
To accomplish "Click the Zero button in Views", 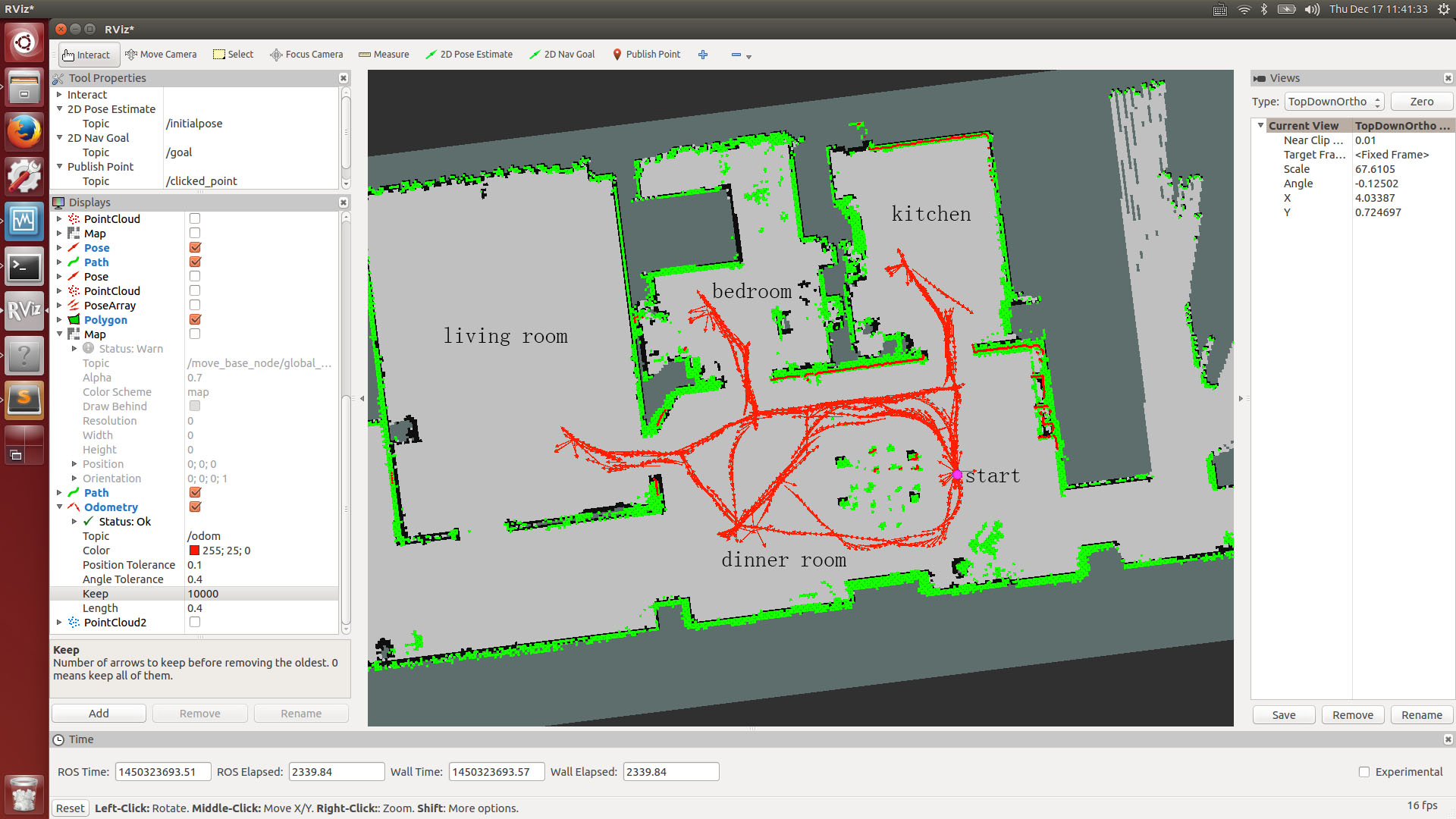I will click(1421, 102).
